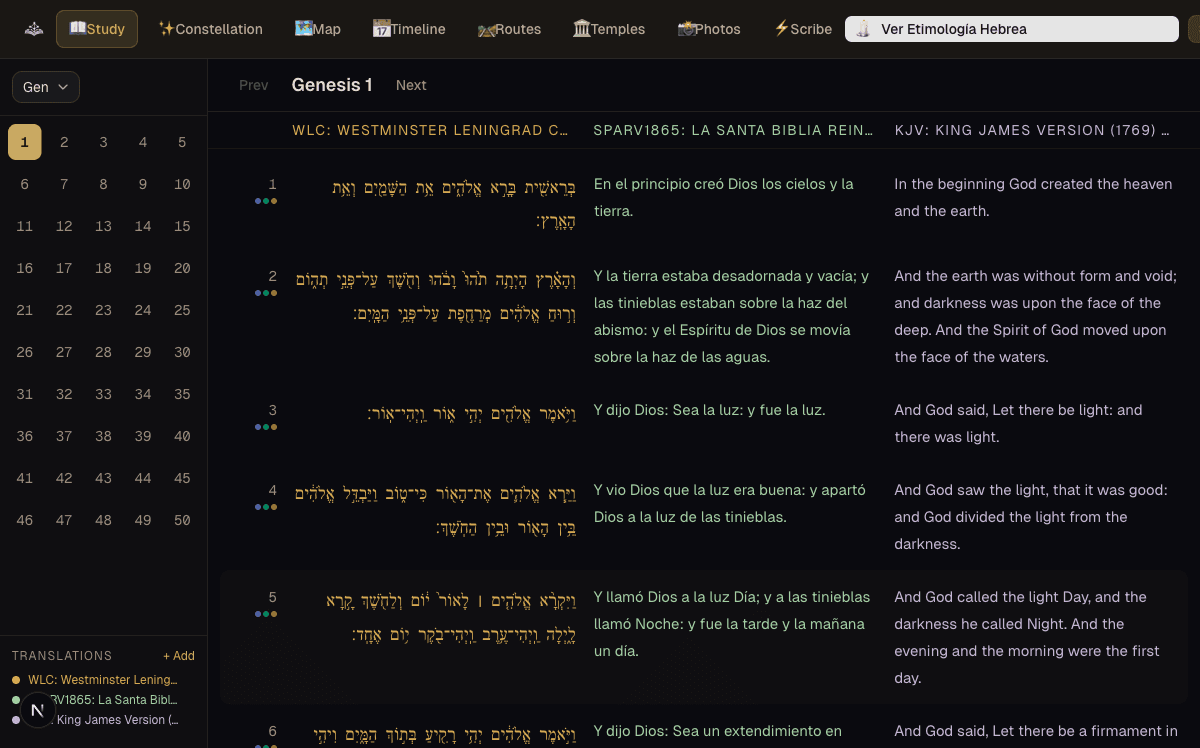Jump to chapter 25
The width and height of the screenshot is (1200, 748).
tap(182, 310)
